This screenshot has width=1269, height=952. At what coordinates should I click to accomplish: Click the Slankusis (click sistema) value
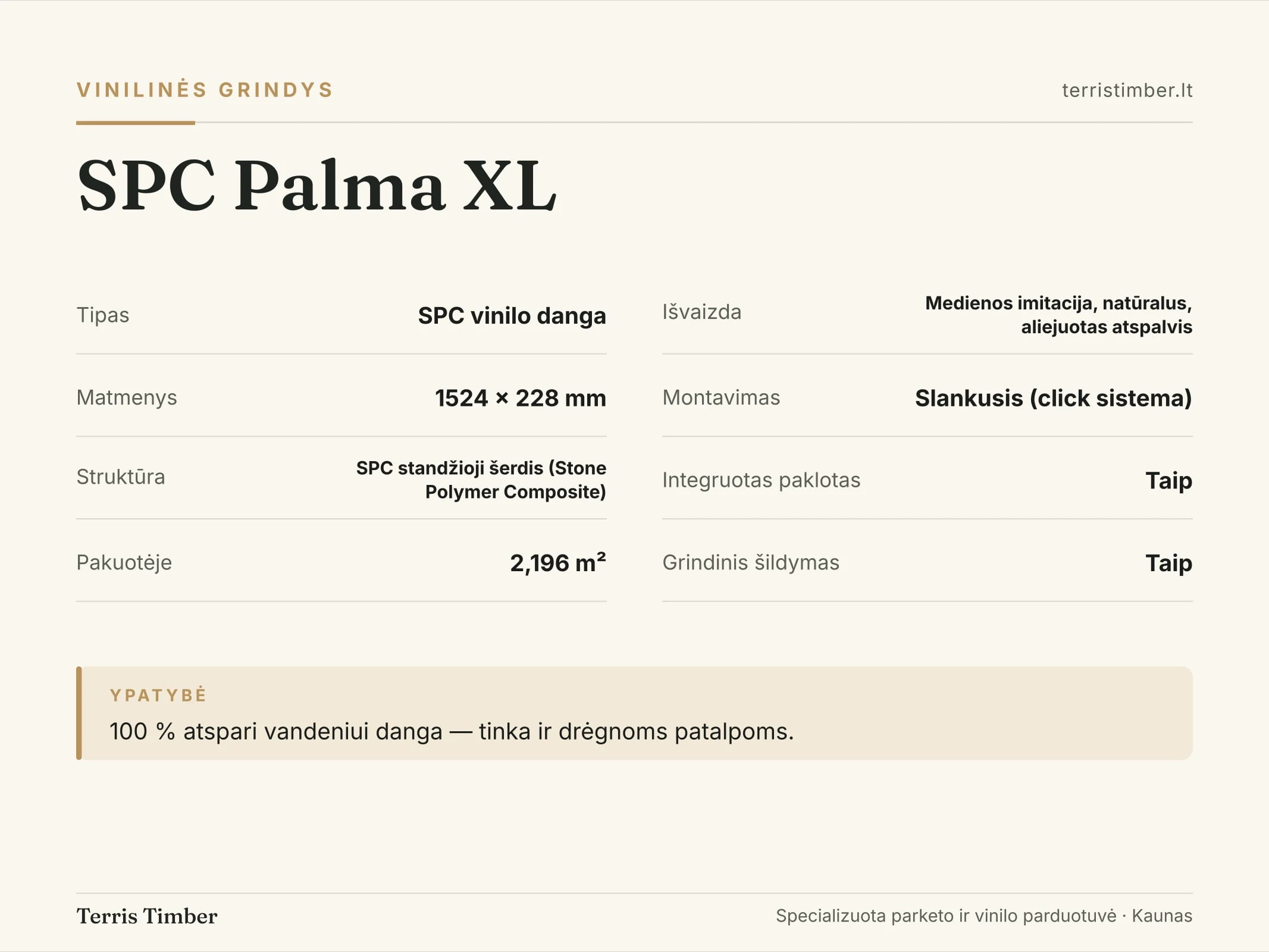click(x=1054, y=398)
